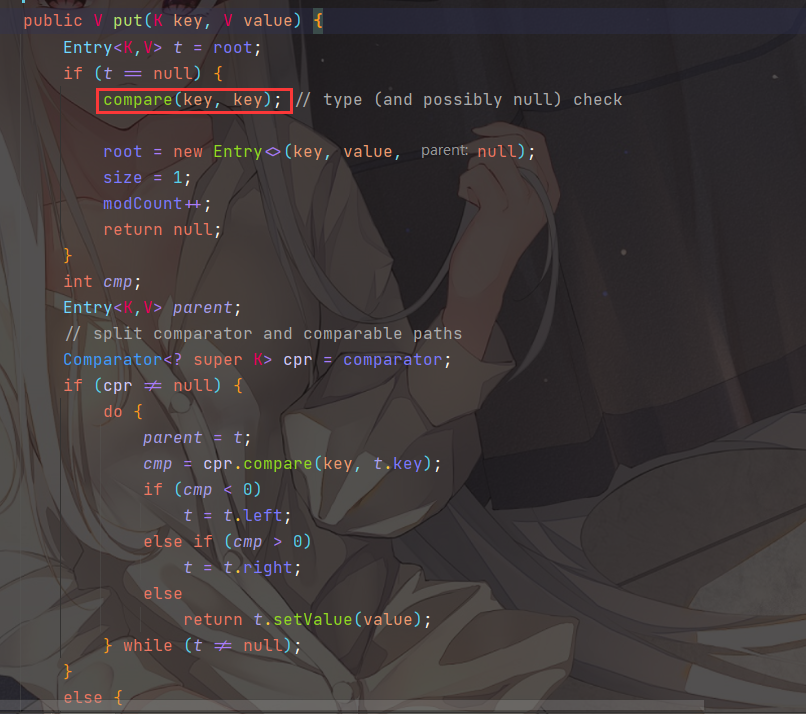Click the 'size = 1;' line
Viewport: 806px width, 714px height.
coord(147,178)
